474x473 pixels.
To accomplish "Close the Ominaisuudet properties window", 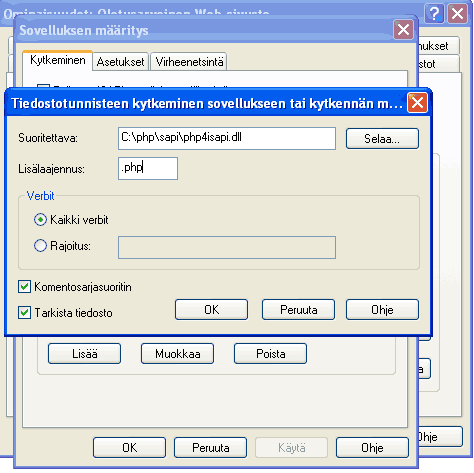I will click(457, 14).
